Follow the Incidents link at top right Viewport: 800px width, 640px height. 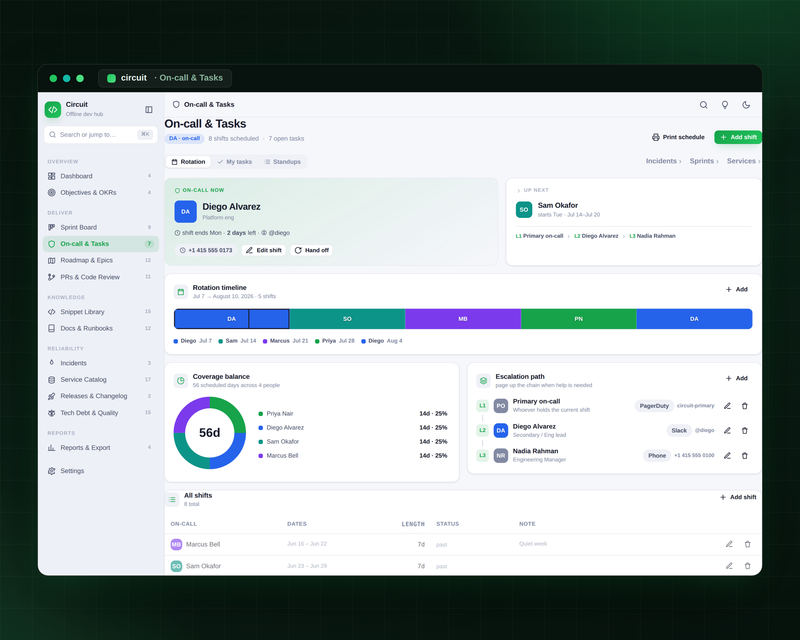tap(663, 161)
